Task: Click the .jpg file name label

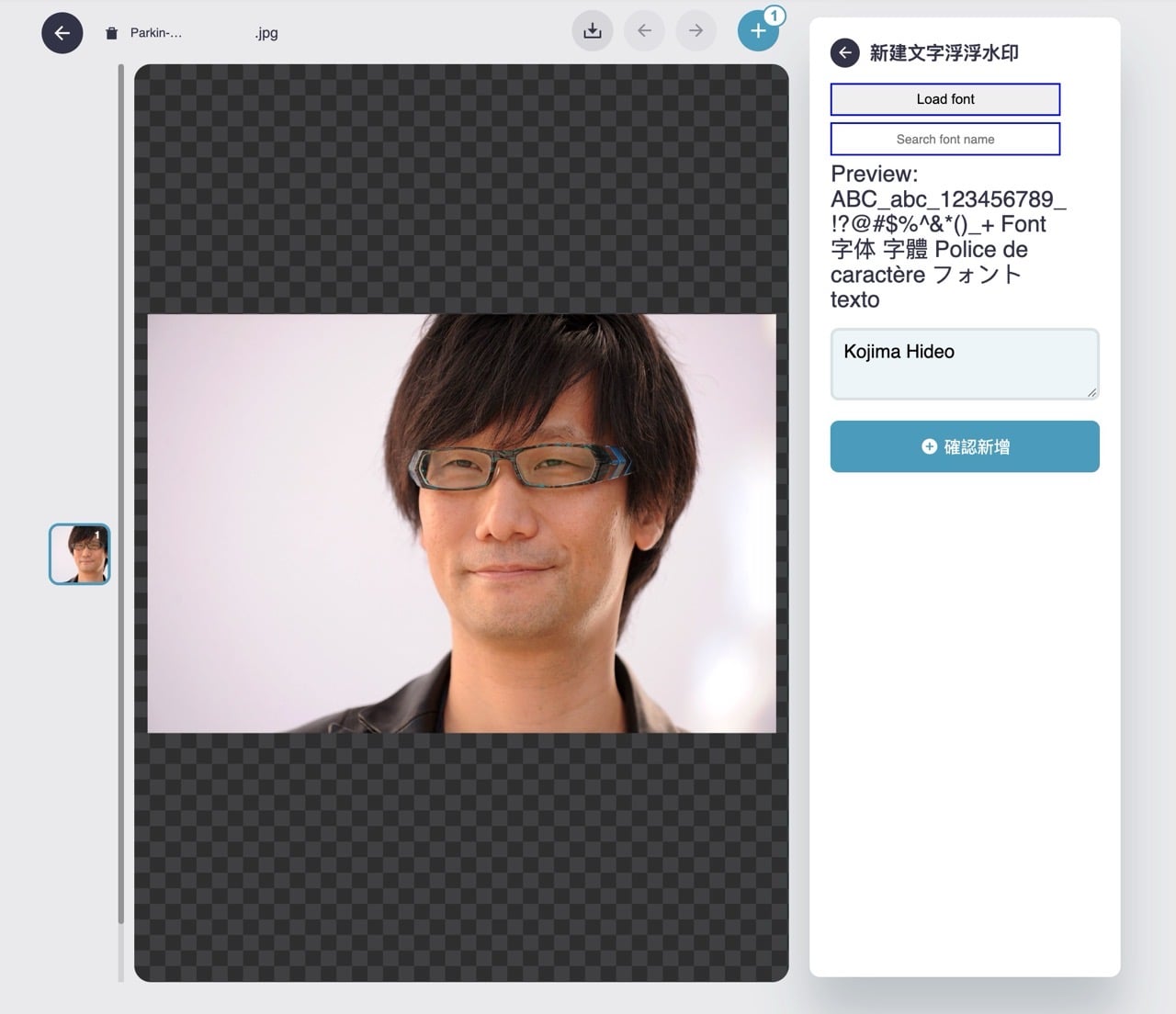Action: point(266,33)
